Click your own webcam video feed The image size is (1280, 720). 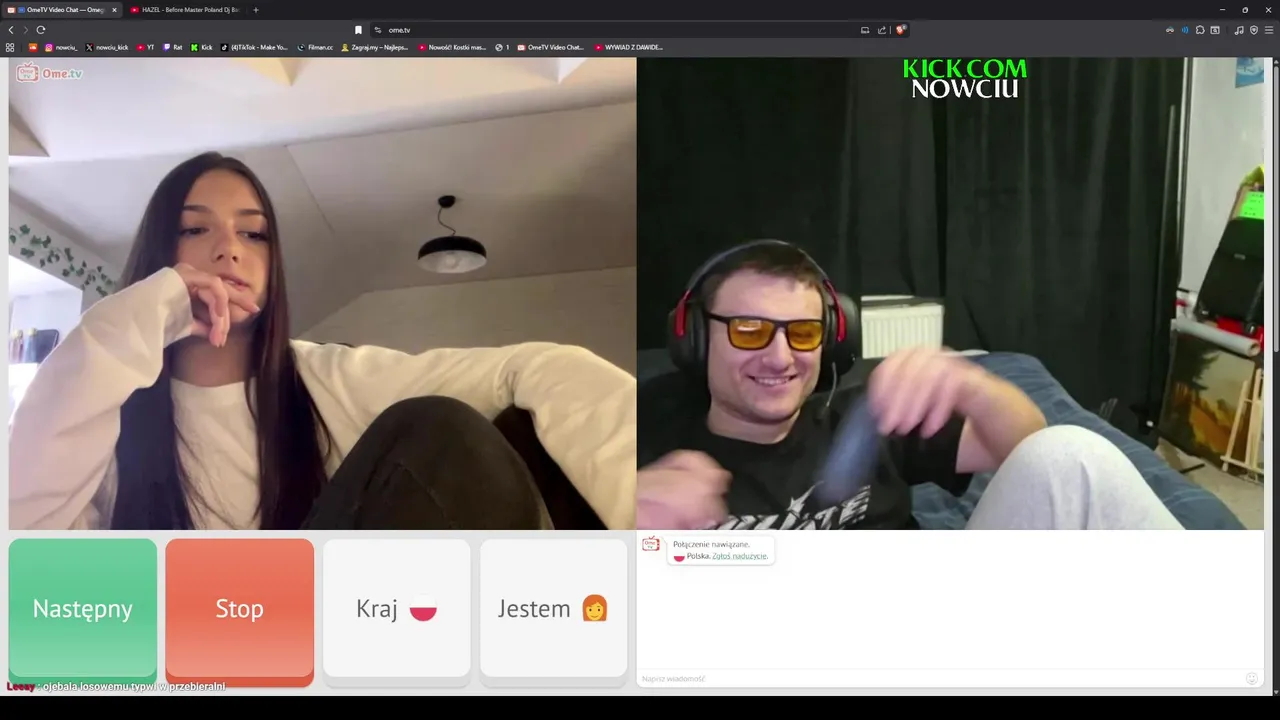[950, 293]
